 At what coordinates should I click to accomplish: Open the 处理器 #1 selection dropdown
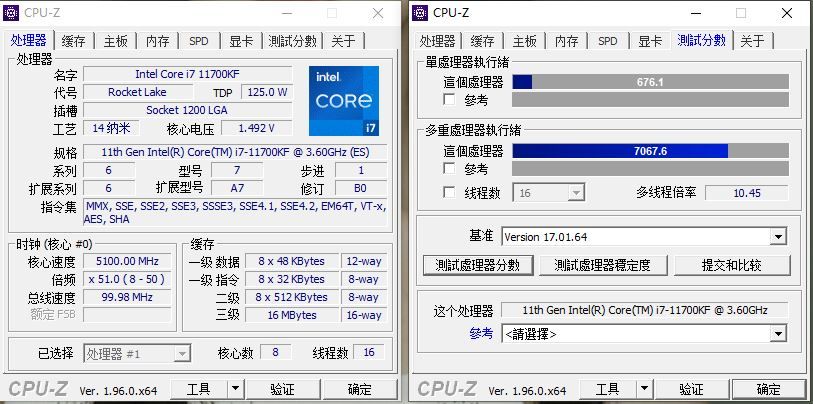coord(182,354)
